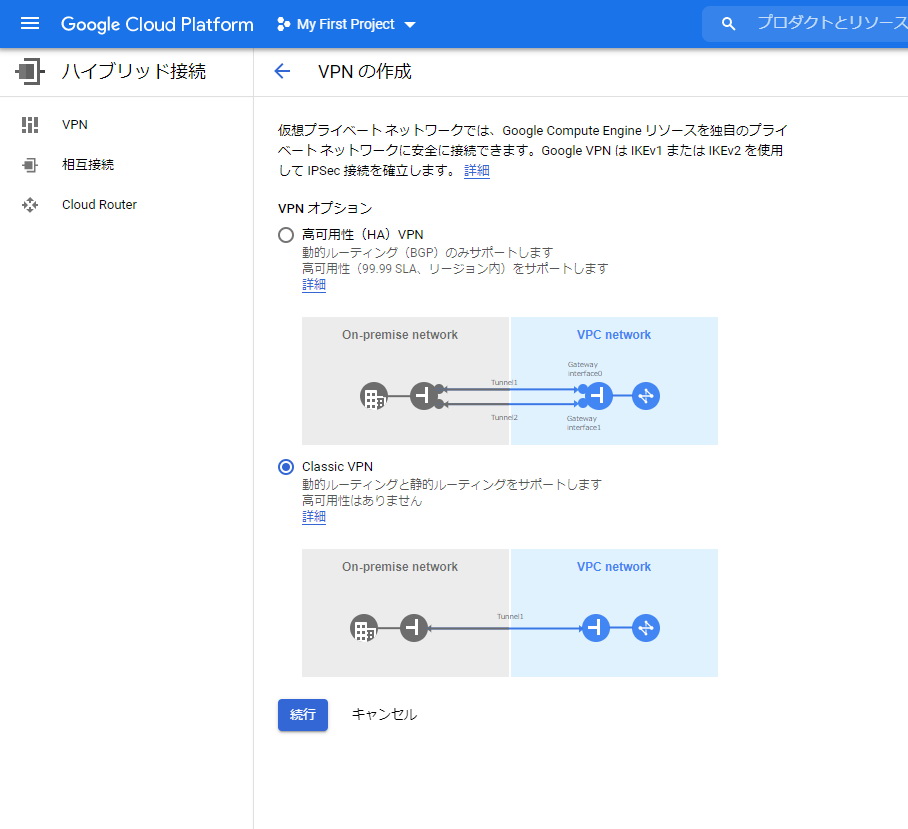The image size is (908, 829).
Task: Click the Classic diagram VPC gateway icon
Action: coord(596,628)
